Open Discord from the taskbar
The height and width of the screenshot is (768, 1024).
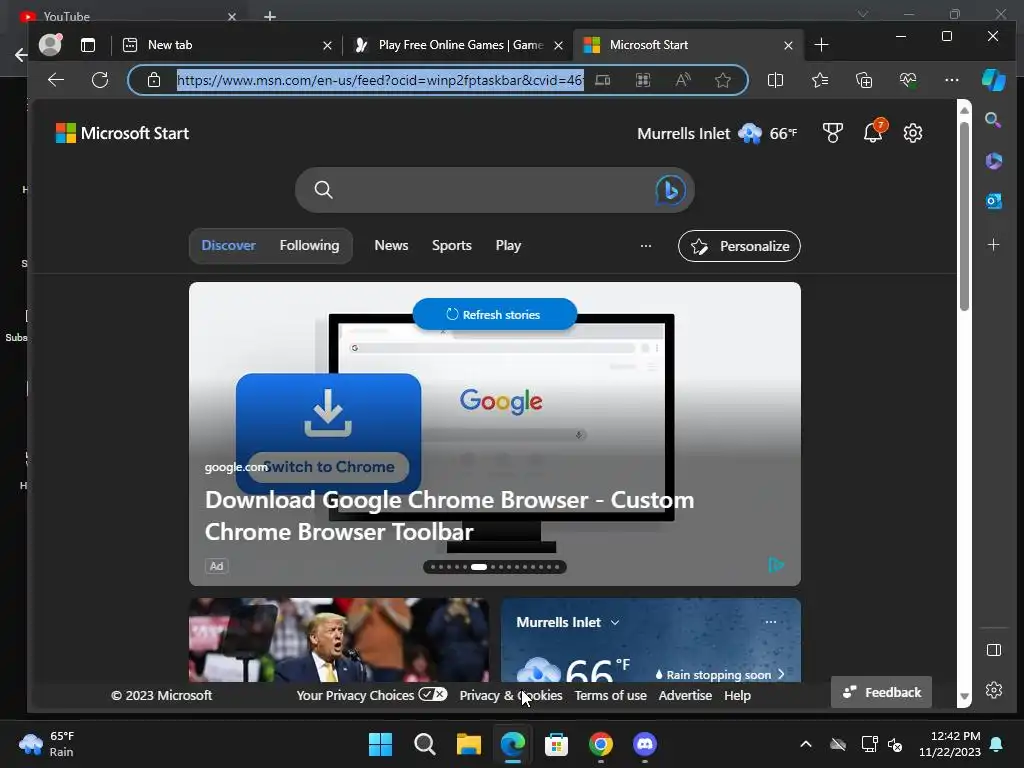point(645,744)
